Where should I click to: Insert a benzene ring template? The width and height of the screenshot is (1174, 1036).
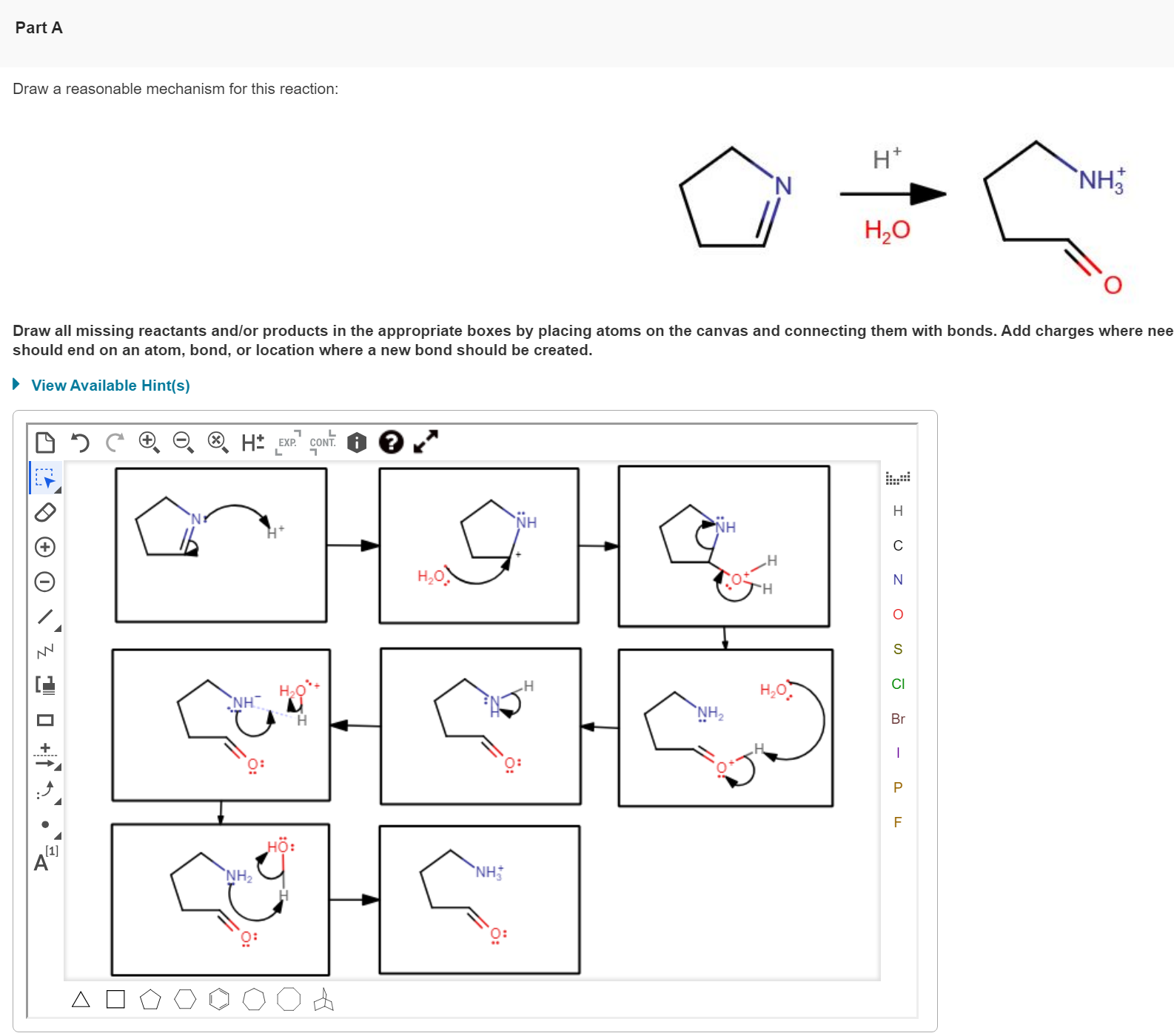click(x=219, y=1000)
